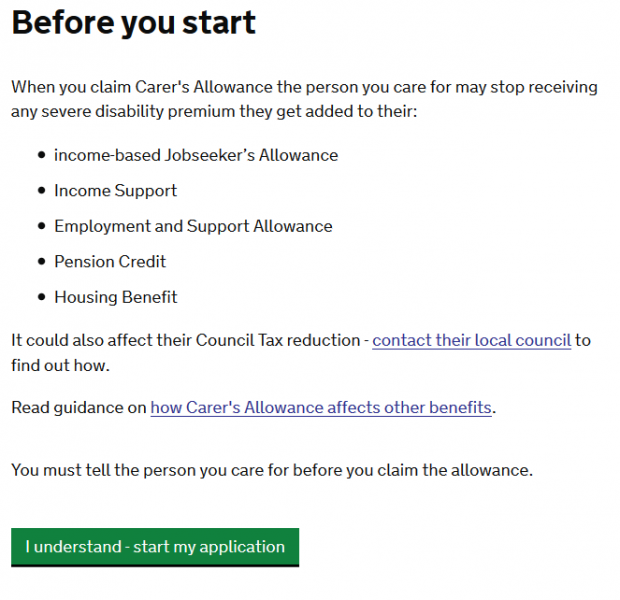The height and width of the screenshot is (600, 620).
Task: Click the bullet beside 'Pension Credit'
Action: click(41, 262)
